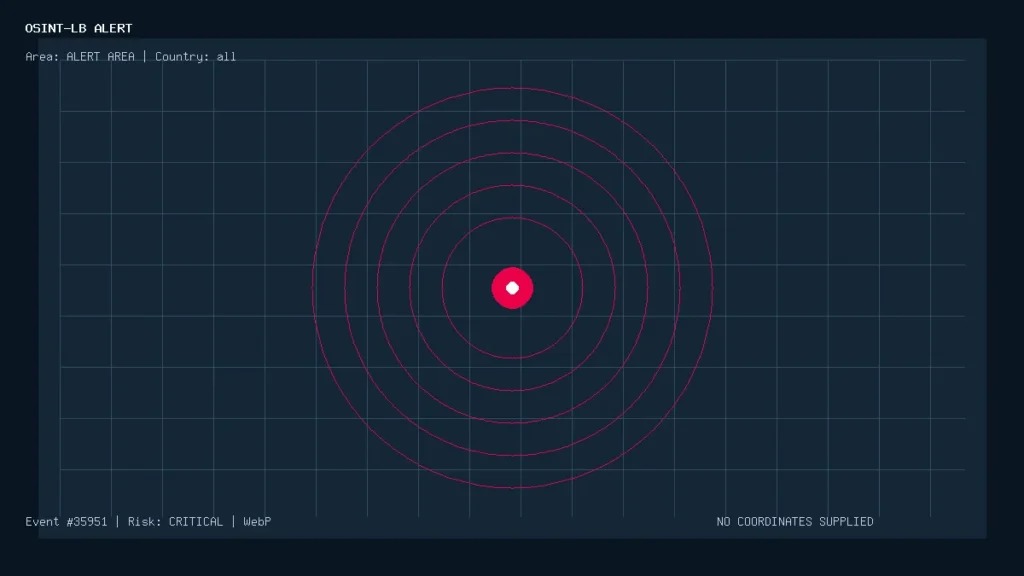1024x576 pixels.
Task: Click the 'Event #35951' text
Action: pos(66,522)
